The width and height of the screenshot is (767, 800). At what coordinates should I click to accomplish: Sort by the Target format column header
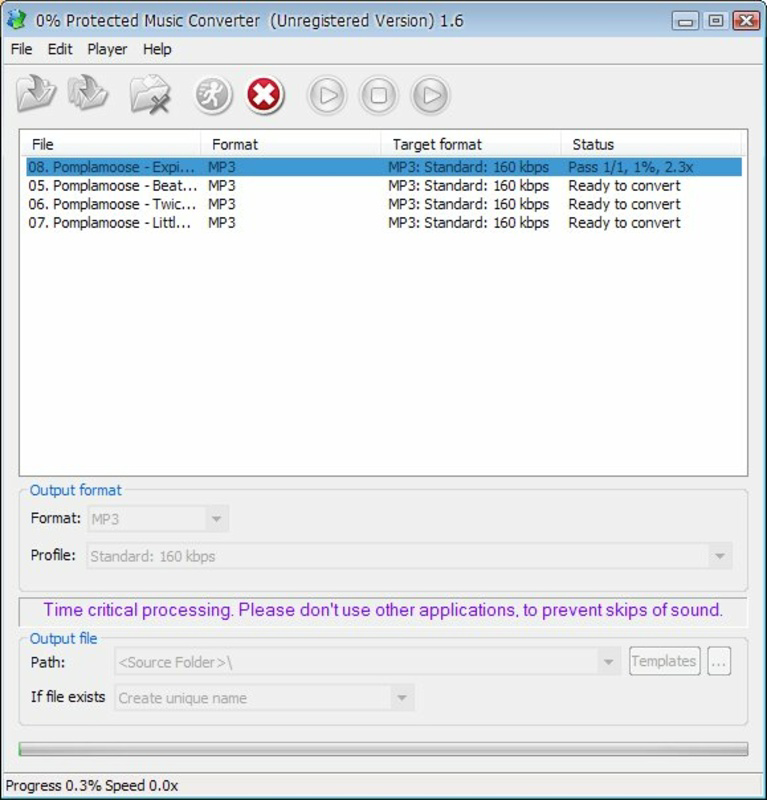(471, 144)
